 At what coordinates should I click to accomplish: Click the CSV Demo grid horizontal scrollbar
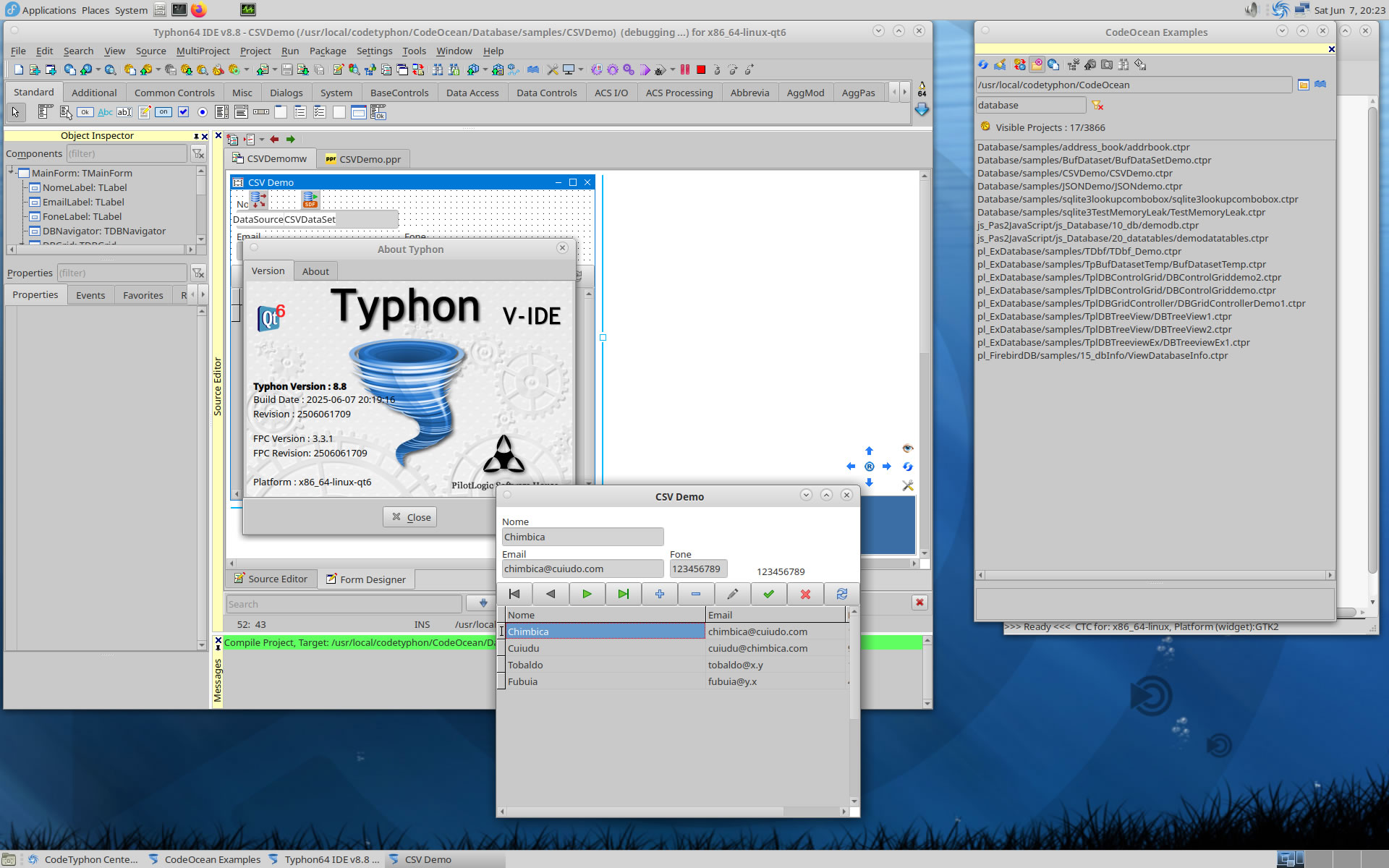673,812
